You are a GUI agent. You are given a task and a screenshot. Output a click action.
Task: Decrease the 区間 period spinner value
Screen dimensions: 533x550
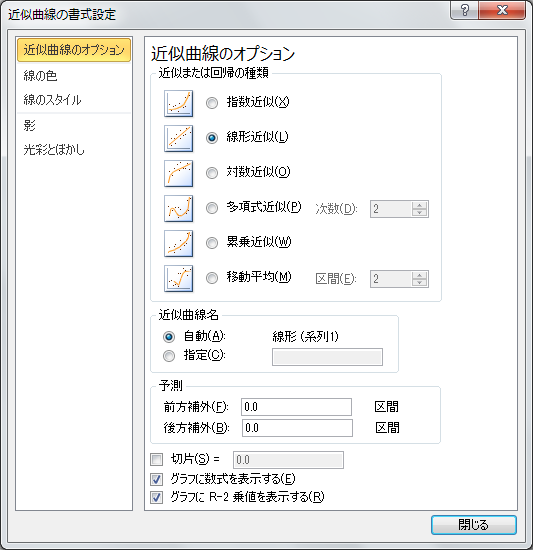(419, 282)
